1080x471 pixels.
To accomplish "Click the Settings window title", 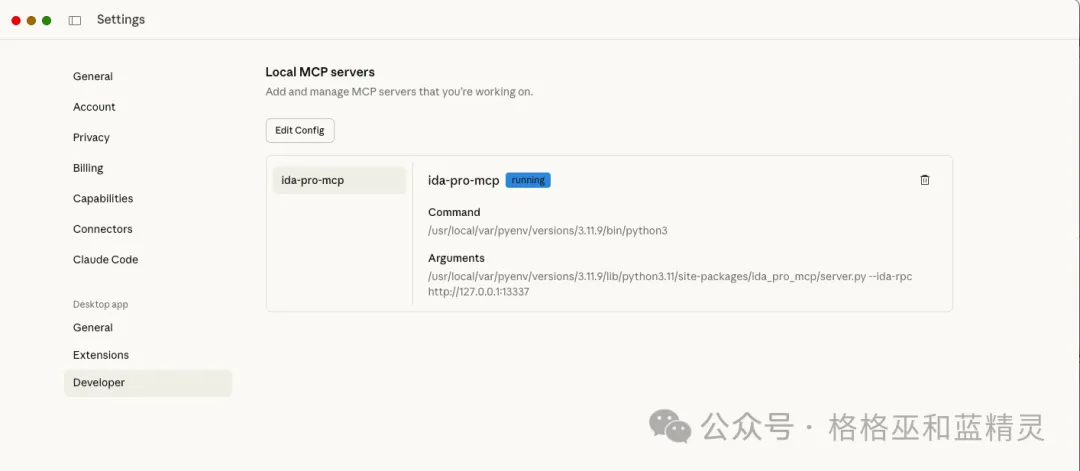I will tap(121, 20).
